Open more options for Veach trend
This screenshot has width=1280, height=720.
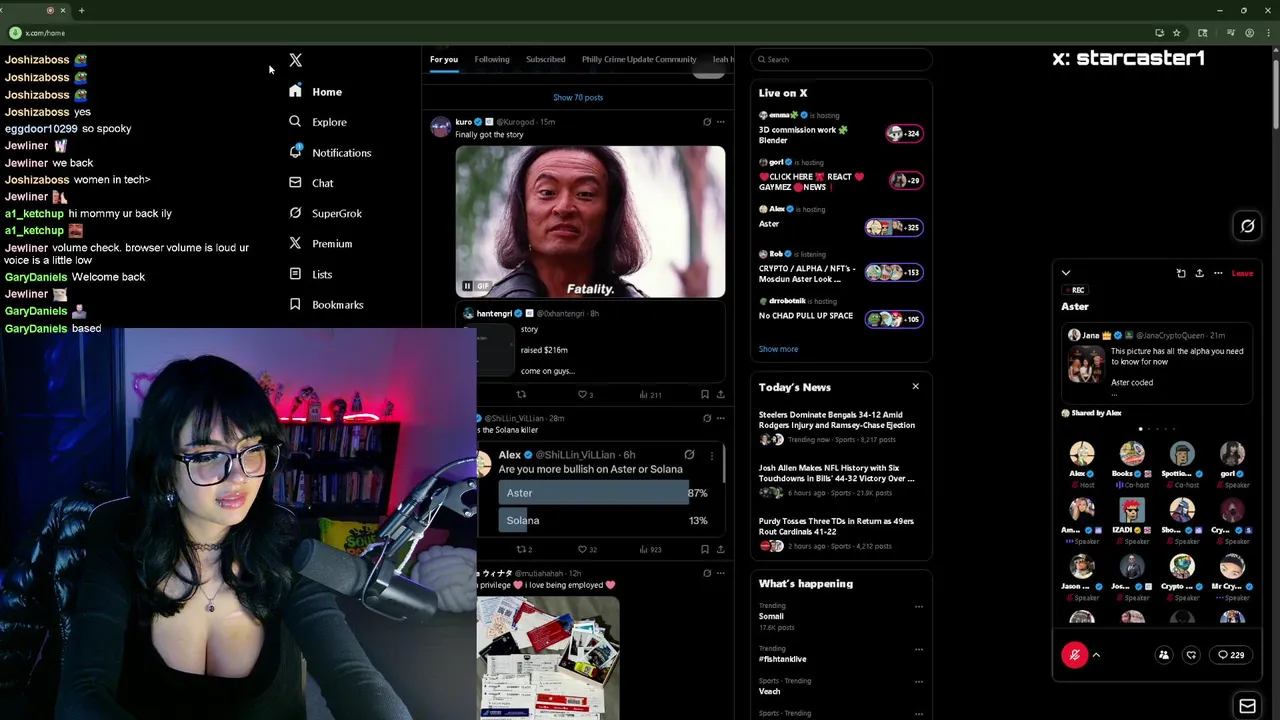click(x=918, y=682)
